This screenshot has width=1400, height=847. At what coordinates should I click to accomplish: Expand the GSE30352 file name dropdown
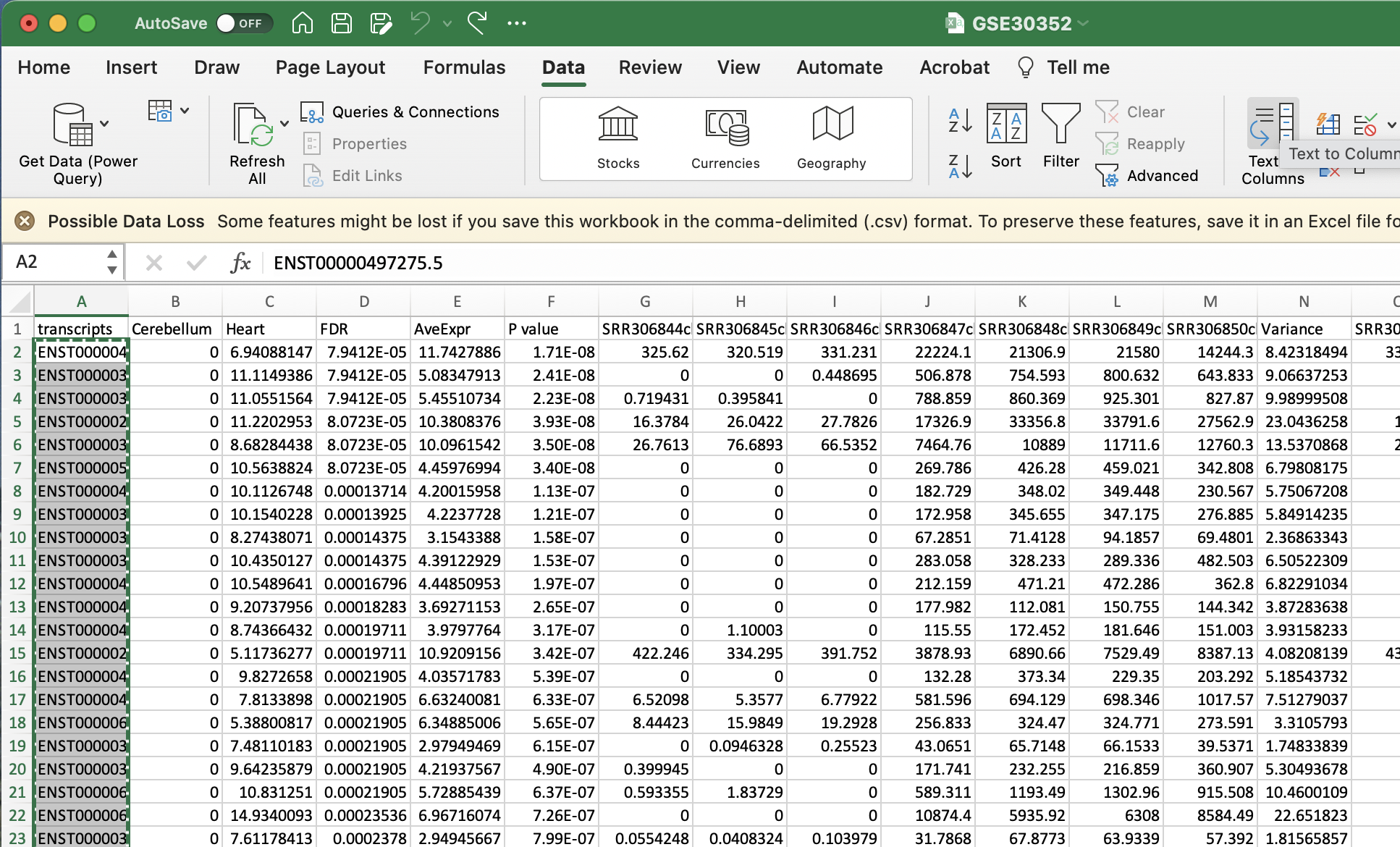point(1084,23)
